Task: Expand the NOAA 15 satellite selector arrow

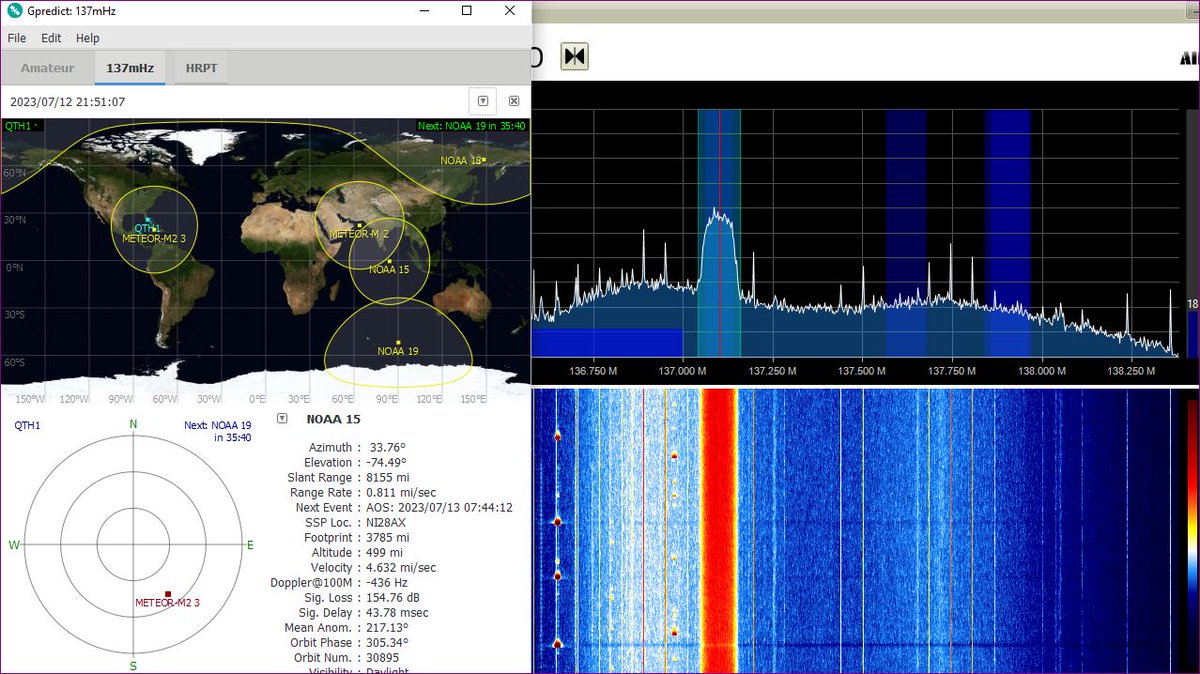Action: tap(282, 418)
